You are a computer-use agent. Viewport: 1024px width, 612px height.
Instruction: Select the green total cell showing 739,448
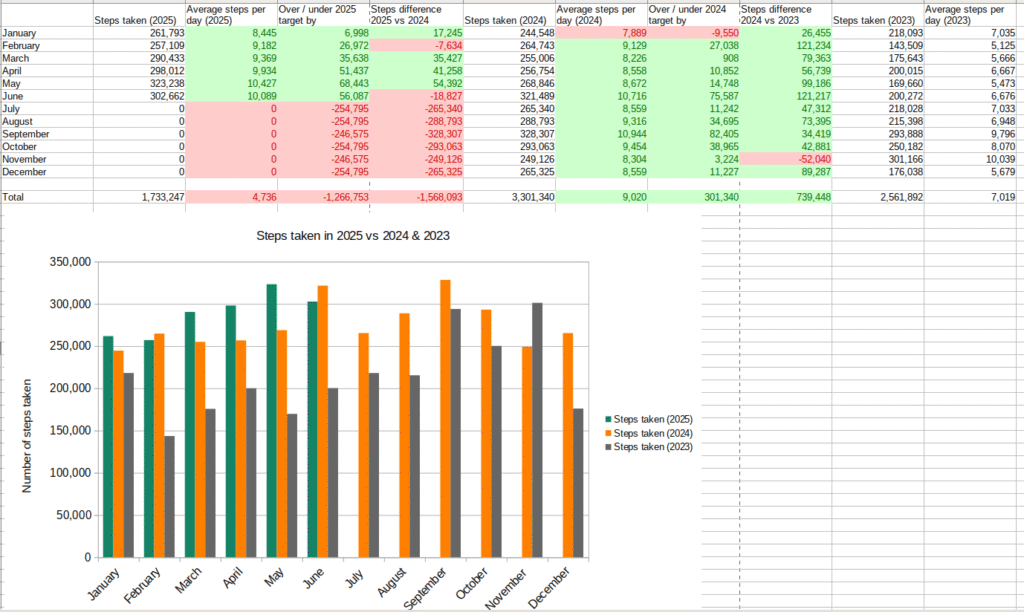(x=786, y=197)
